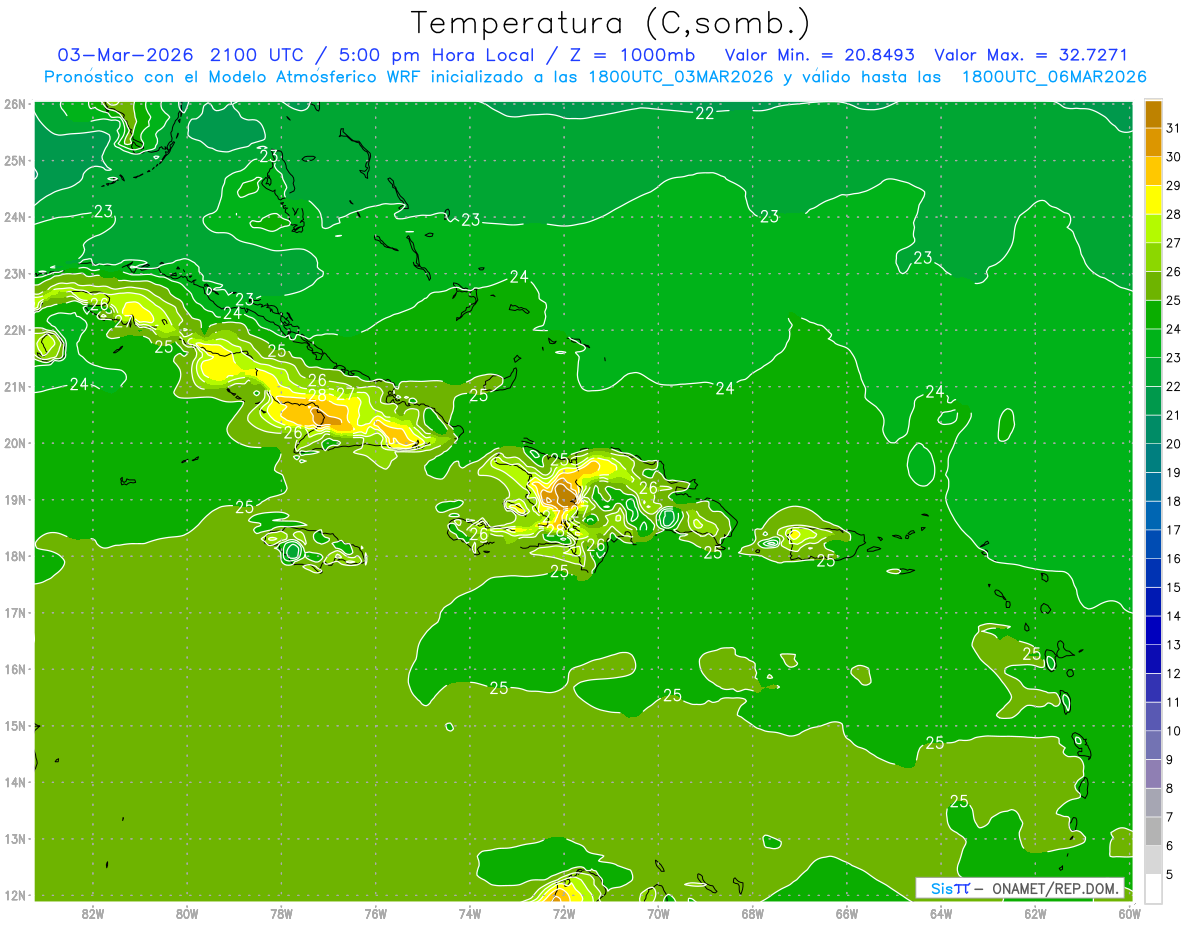Click the 76W longitude axis label

point(376,914)
